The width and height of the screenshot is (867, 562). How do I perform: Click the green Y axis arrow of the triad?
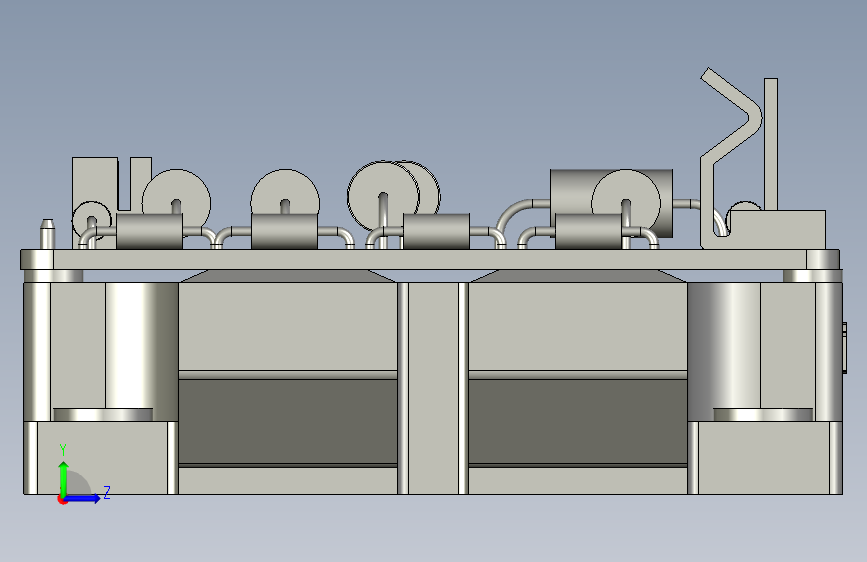(x=64, y=478)
